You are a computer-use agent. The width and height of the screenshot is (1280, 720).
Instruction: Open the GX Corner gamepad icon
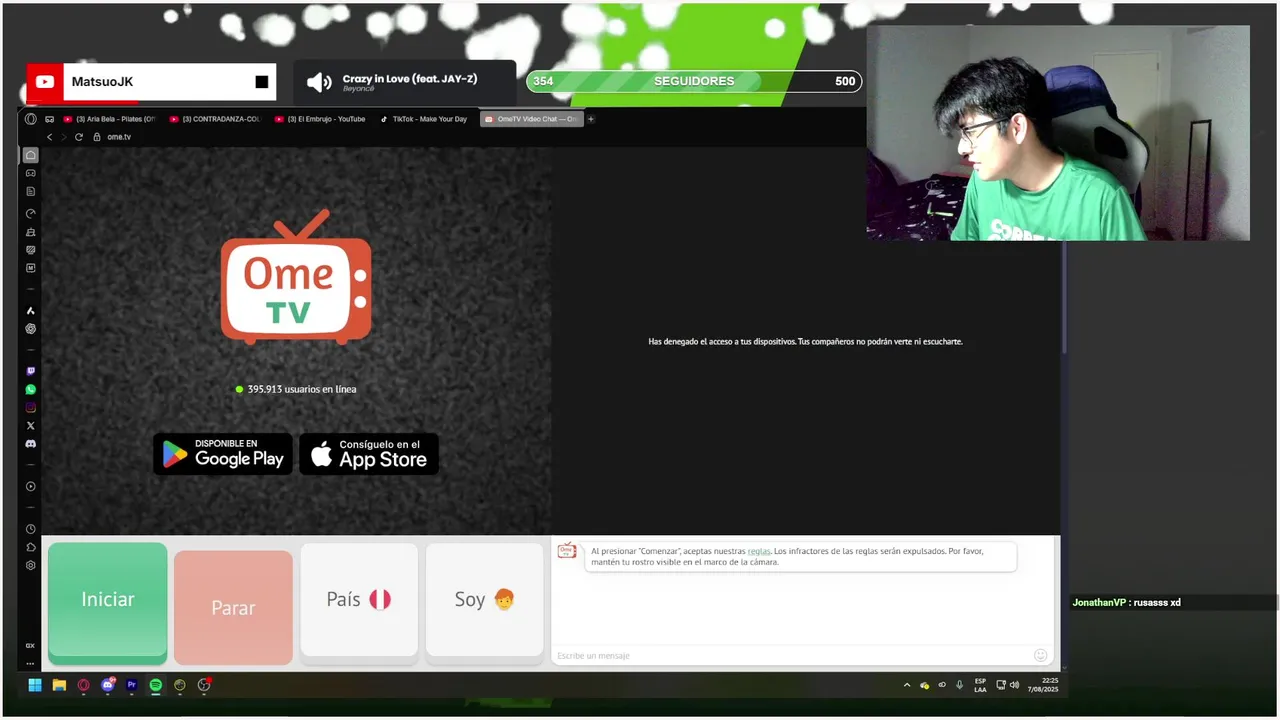(31, 173)
